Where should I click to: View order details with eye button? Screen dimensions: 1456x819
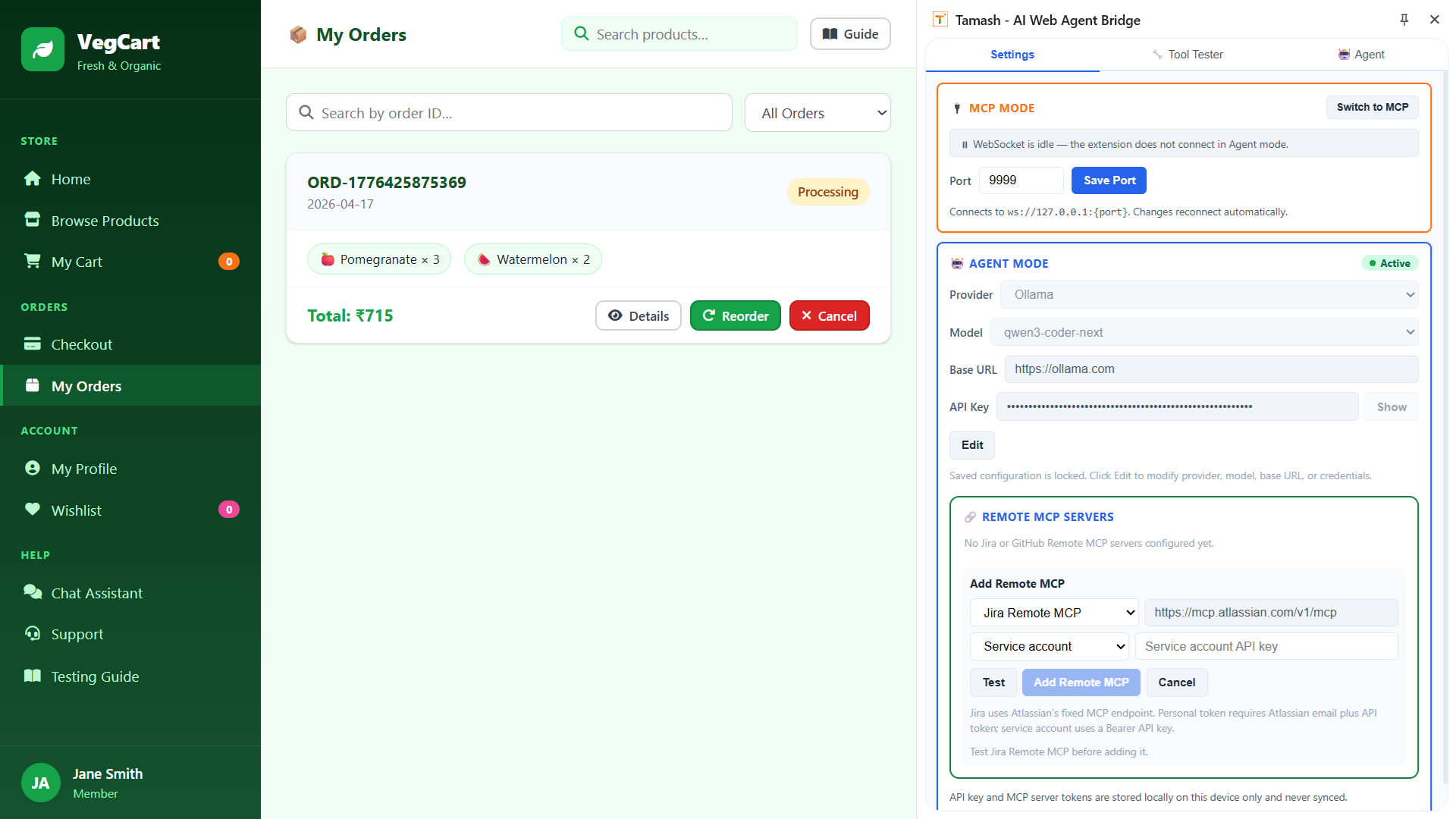(x=638, y=316)
